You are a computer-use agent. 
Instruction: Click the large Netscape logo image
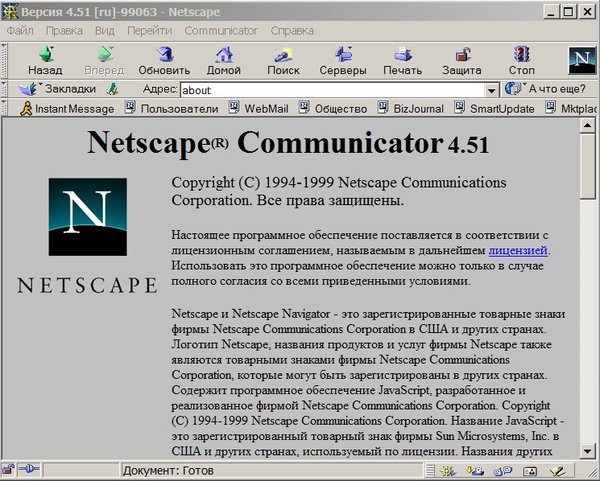[x=88, y=217]
